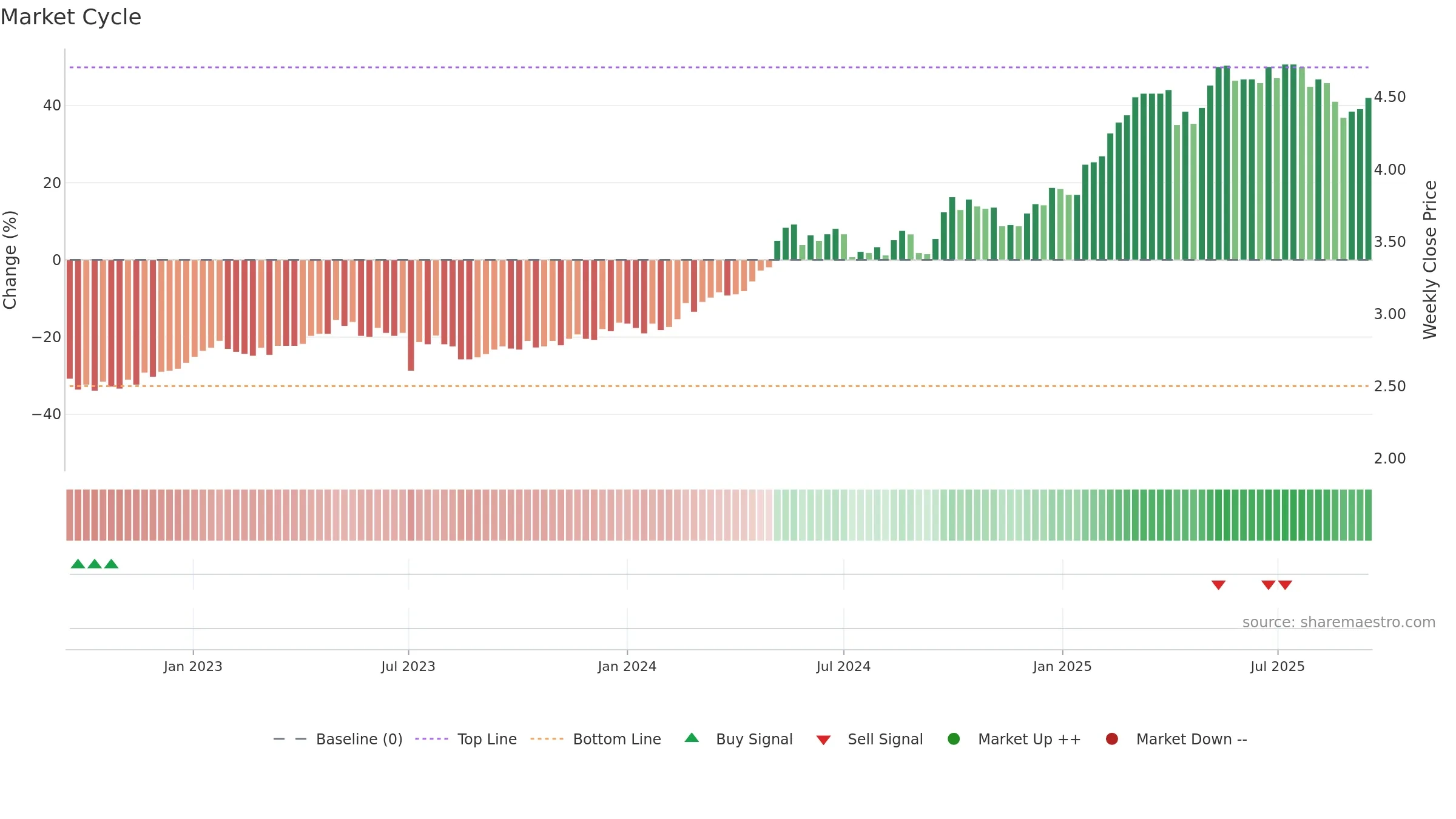1456x819 pixels.
Task: Click the Jan 2025 axis label
Action: click(x=1062, y=666)
